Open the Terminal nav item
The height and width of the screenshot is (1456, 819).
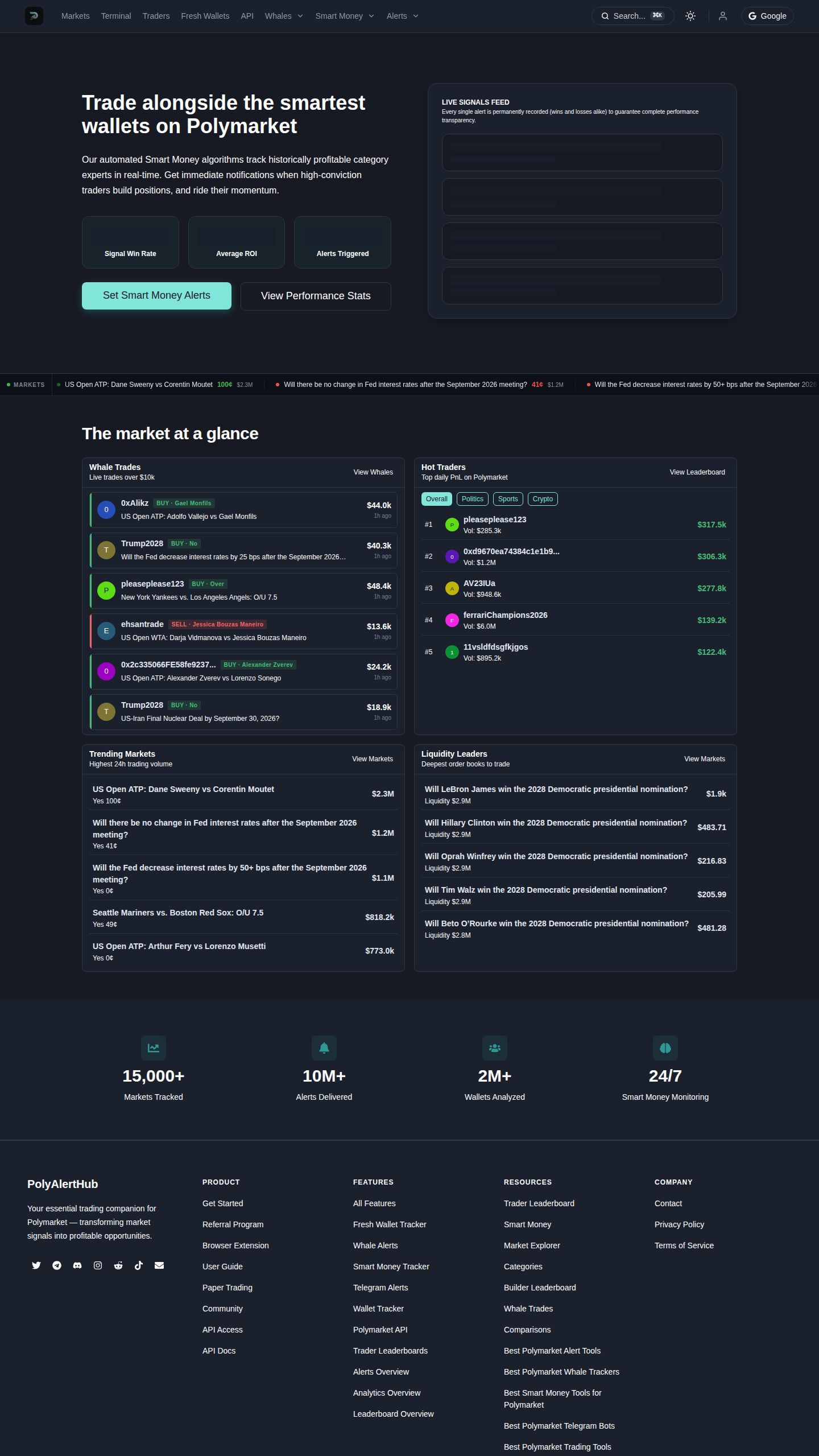coord(116,16)
